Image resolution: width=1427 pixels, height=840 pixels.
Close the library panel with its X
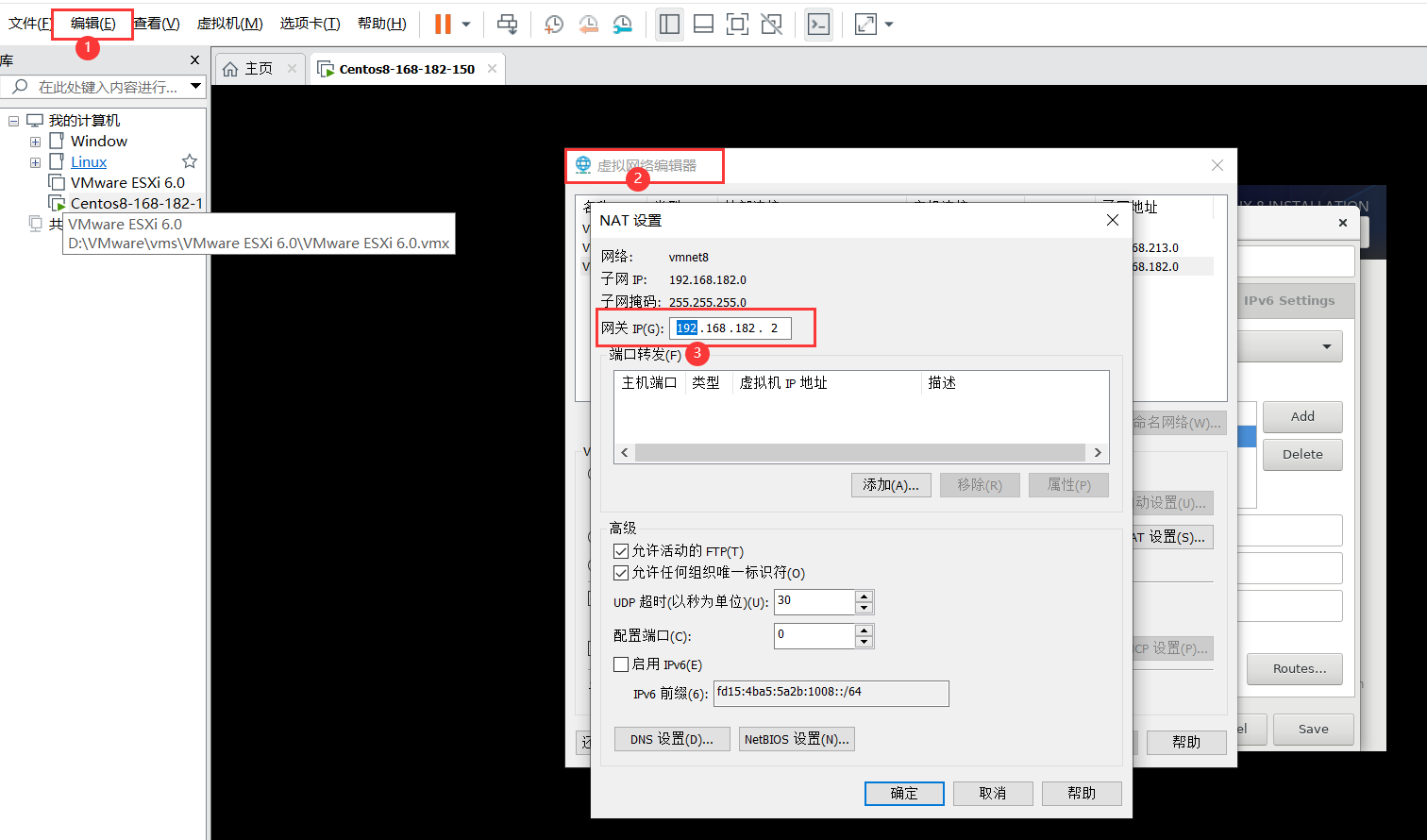pyautogui.click(x=194, y=60)
